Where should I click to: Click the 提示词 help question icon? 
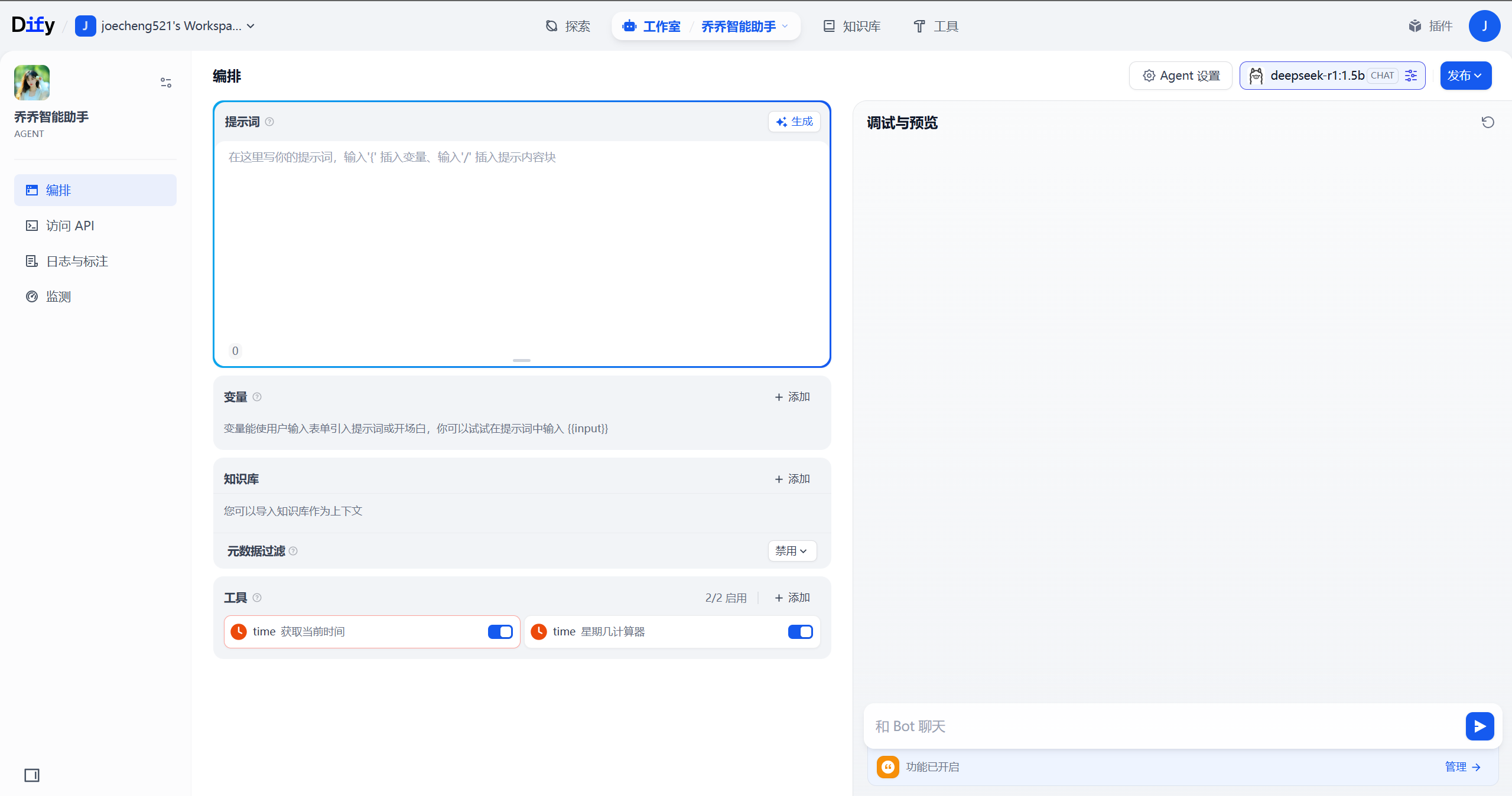coord(269,122)
